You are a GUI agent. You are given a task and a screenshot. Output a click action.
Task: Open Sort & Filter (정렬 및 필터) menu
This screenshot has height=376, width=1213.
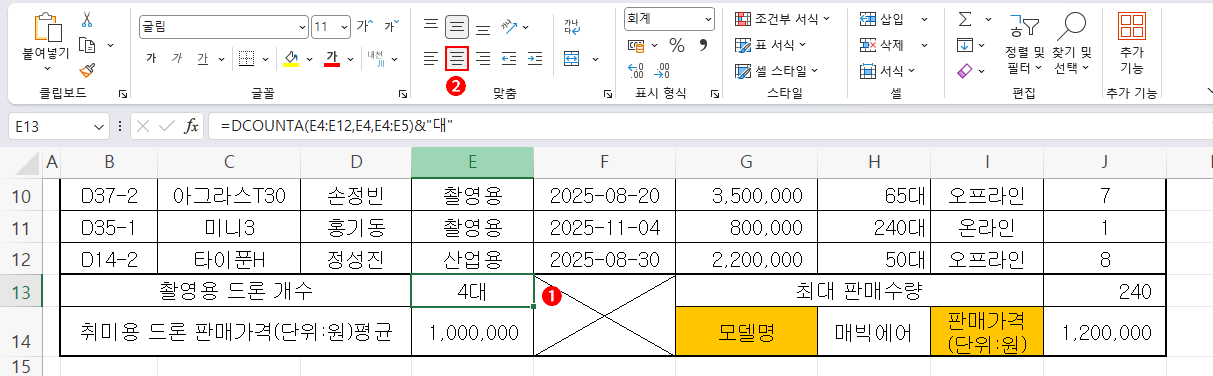pos(1025,44)
